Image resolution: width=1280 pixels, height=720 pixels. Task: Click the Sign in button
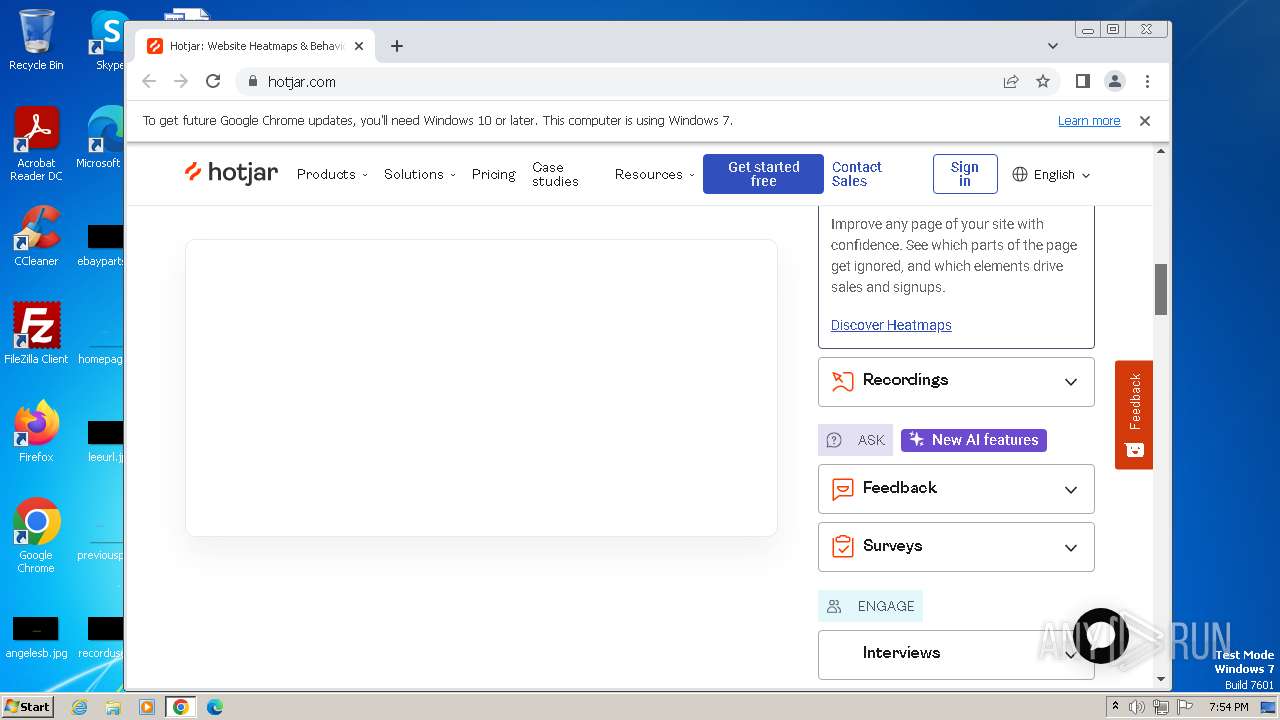965,174
